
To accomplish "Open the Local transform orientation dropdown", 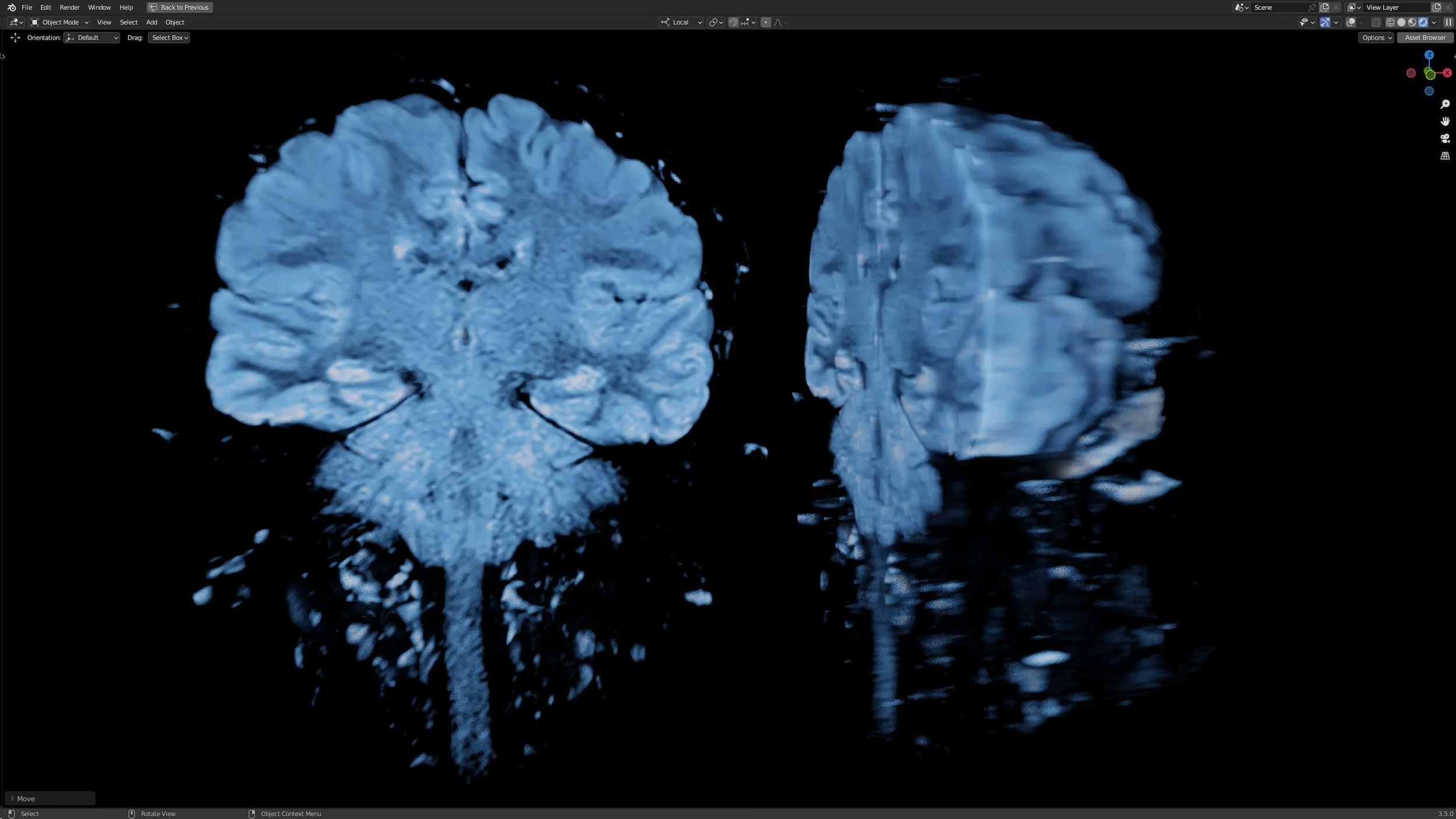I will click(681, 22).
